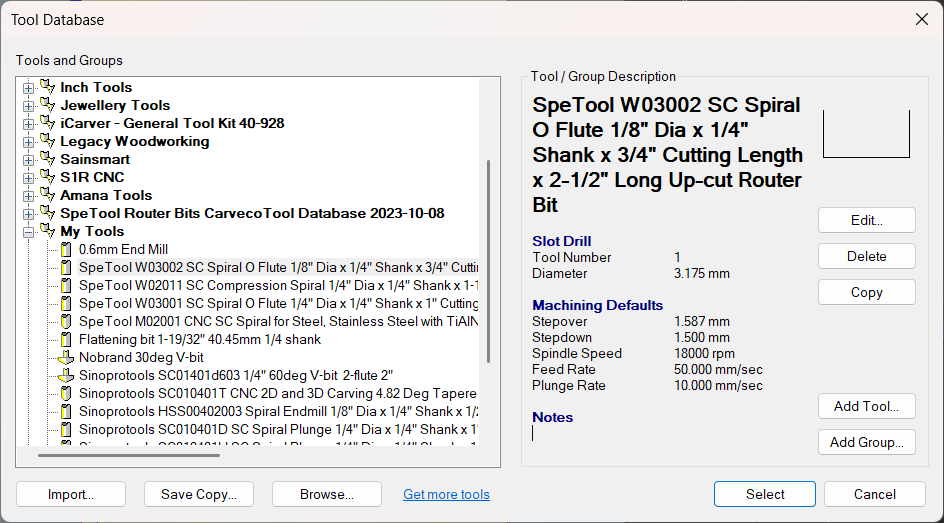Screen dimensions: 944x523
Task: Select Legacy Woodworking group in tree
Action: pyautogui.click(x=134, y=142)
